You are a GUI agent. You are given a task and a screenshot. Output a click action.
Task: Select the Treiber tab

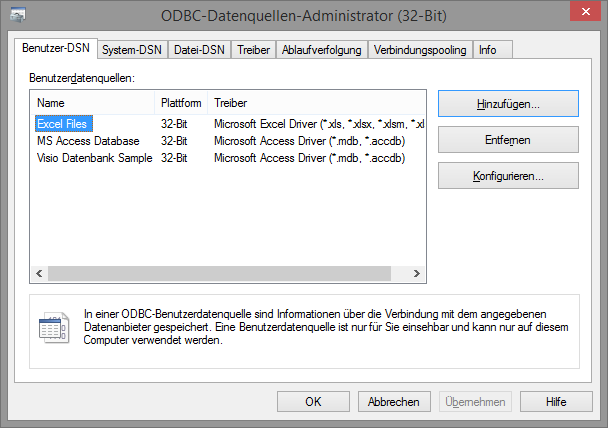tap(253, 50)
